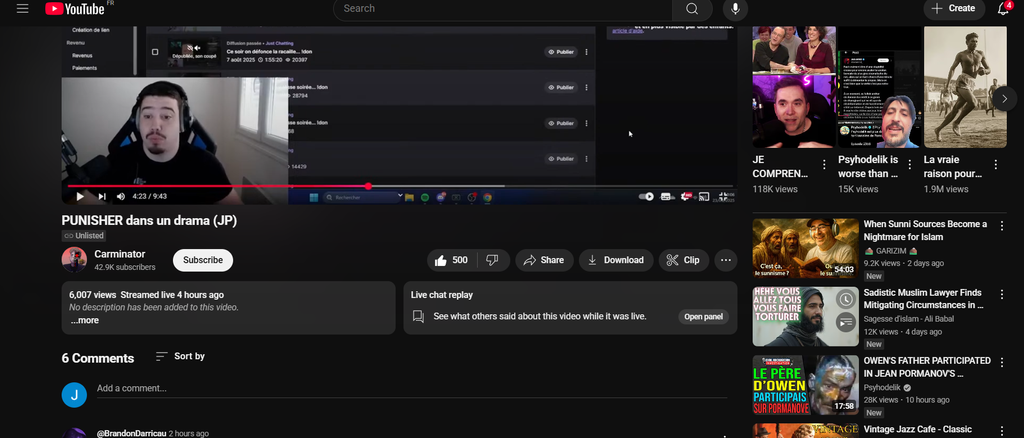Open options menu for La vraie raison video
This screenshot has width=1024, height=438.
click(x=996, y=164)
